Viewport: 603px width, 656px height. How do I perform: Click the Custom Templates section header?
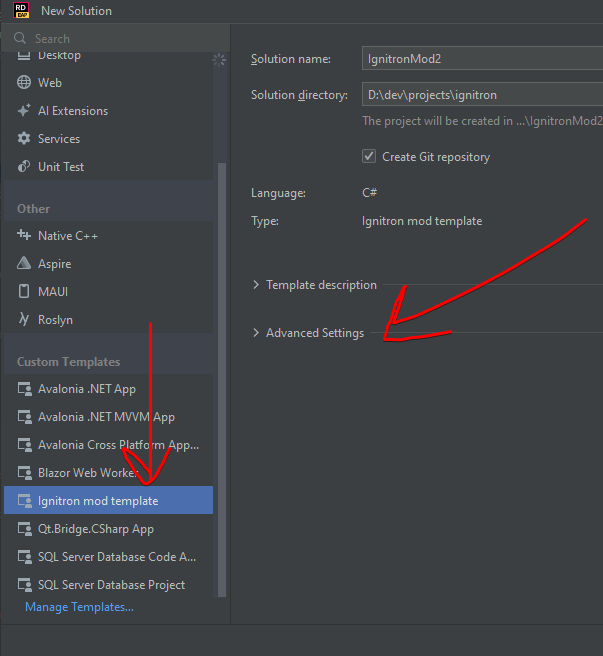point(69,361)
